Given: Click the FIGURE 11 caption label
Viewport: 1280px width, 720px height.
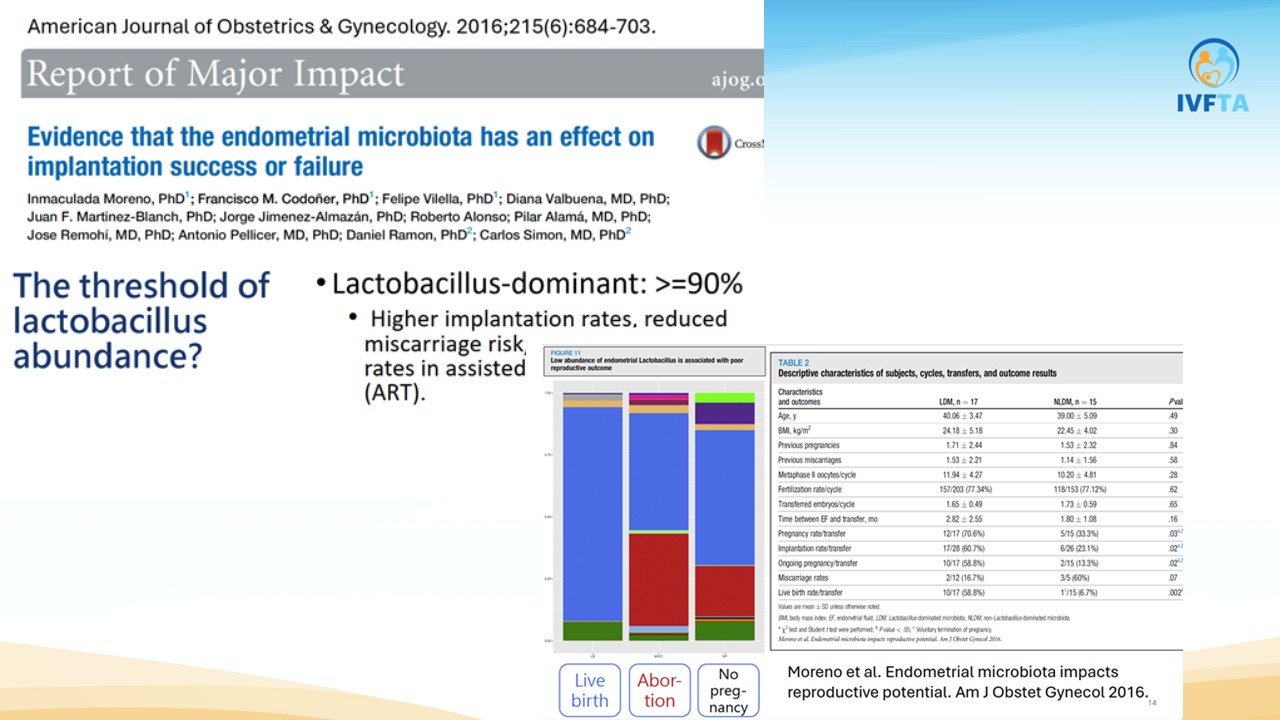Looking at the screenshot, I should [565, 353].
